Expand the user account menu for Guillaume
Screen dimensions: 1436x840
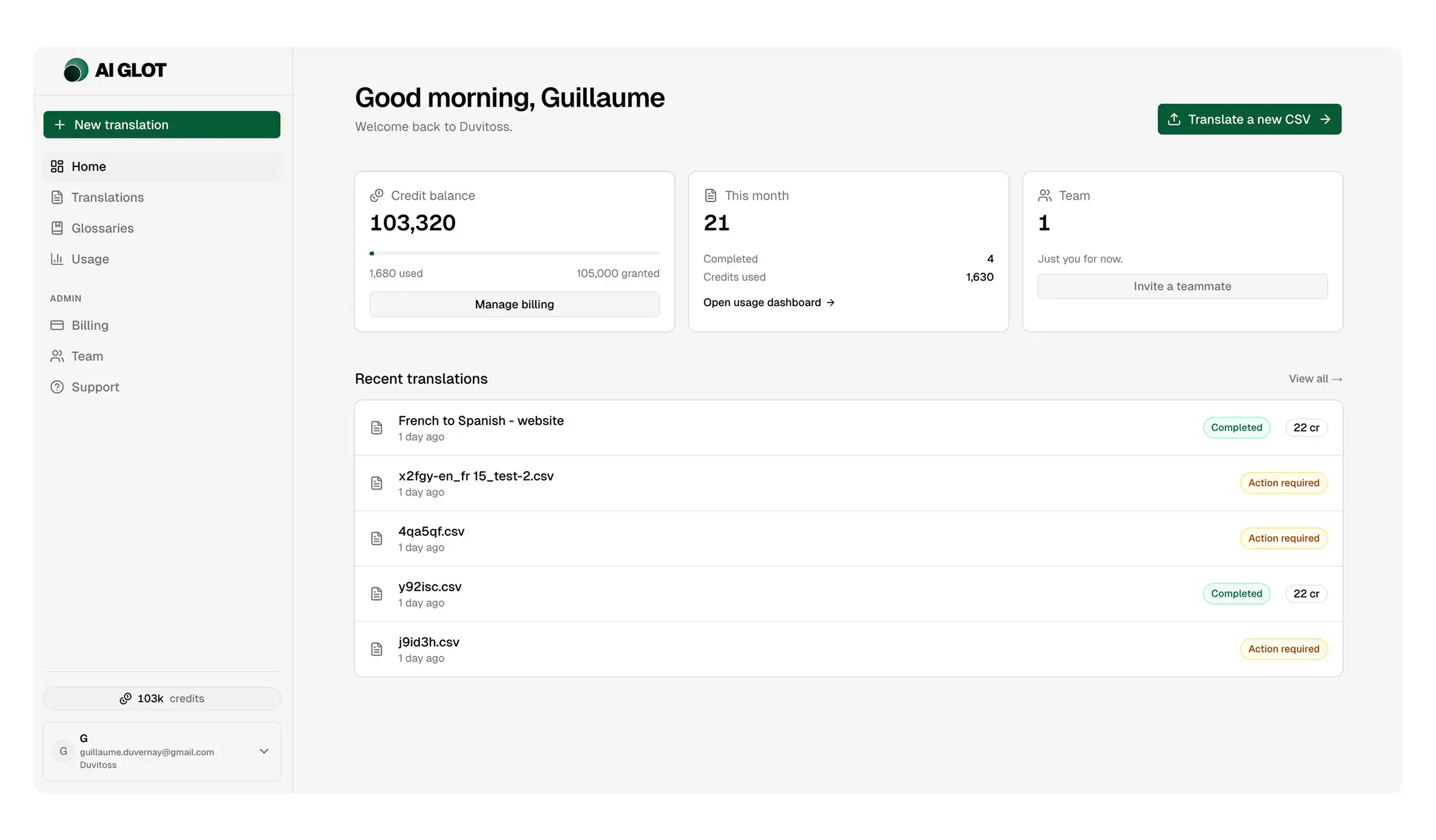[264, 751]
